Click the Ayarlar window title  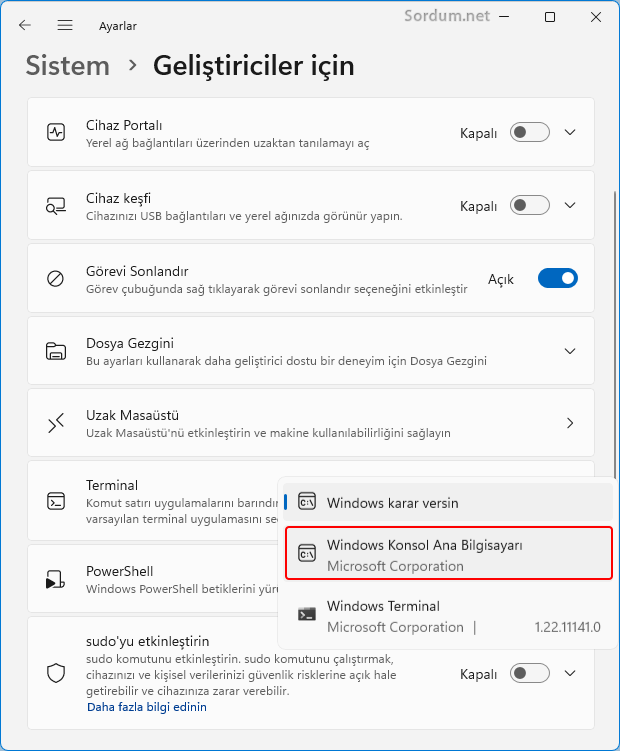click(118, 26)
